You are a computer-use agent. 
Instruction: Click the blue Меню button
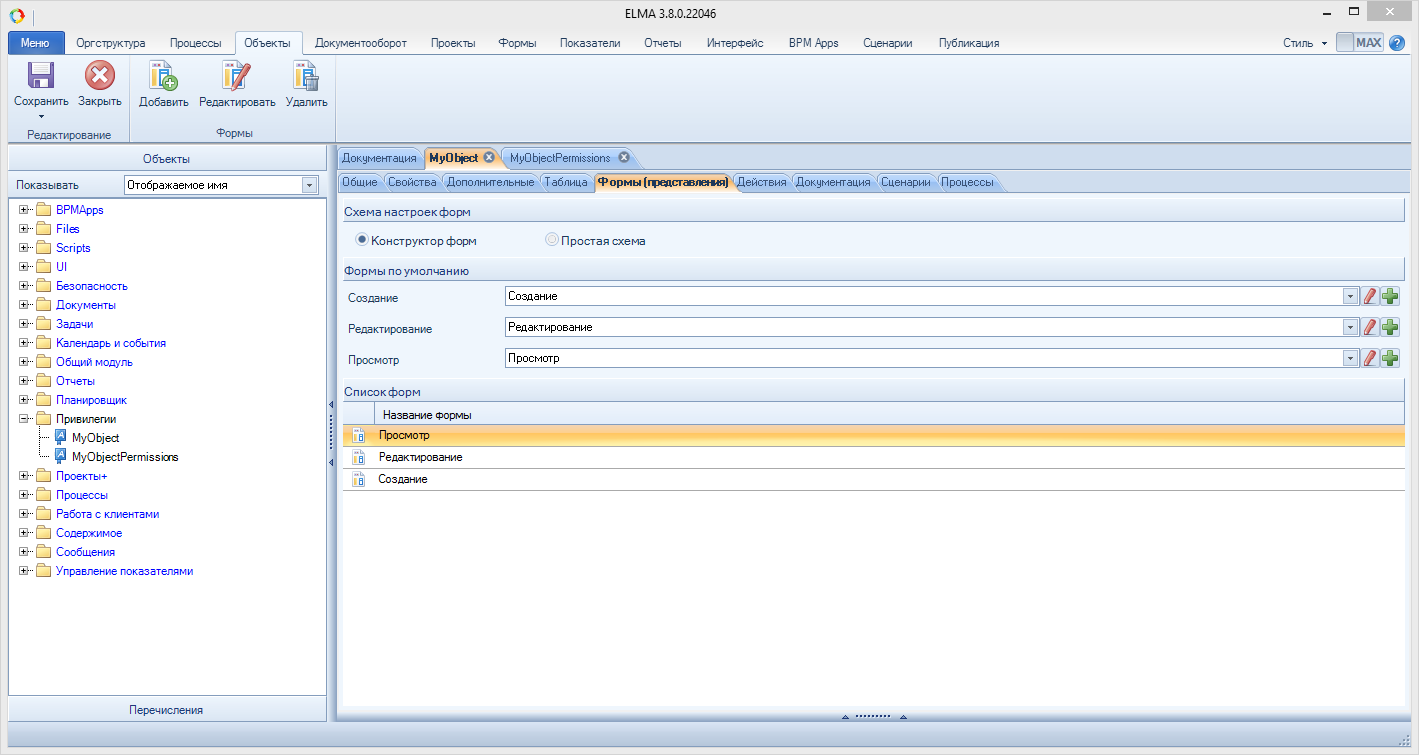click(x=35, y=43)
